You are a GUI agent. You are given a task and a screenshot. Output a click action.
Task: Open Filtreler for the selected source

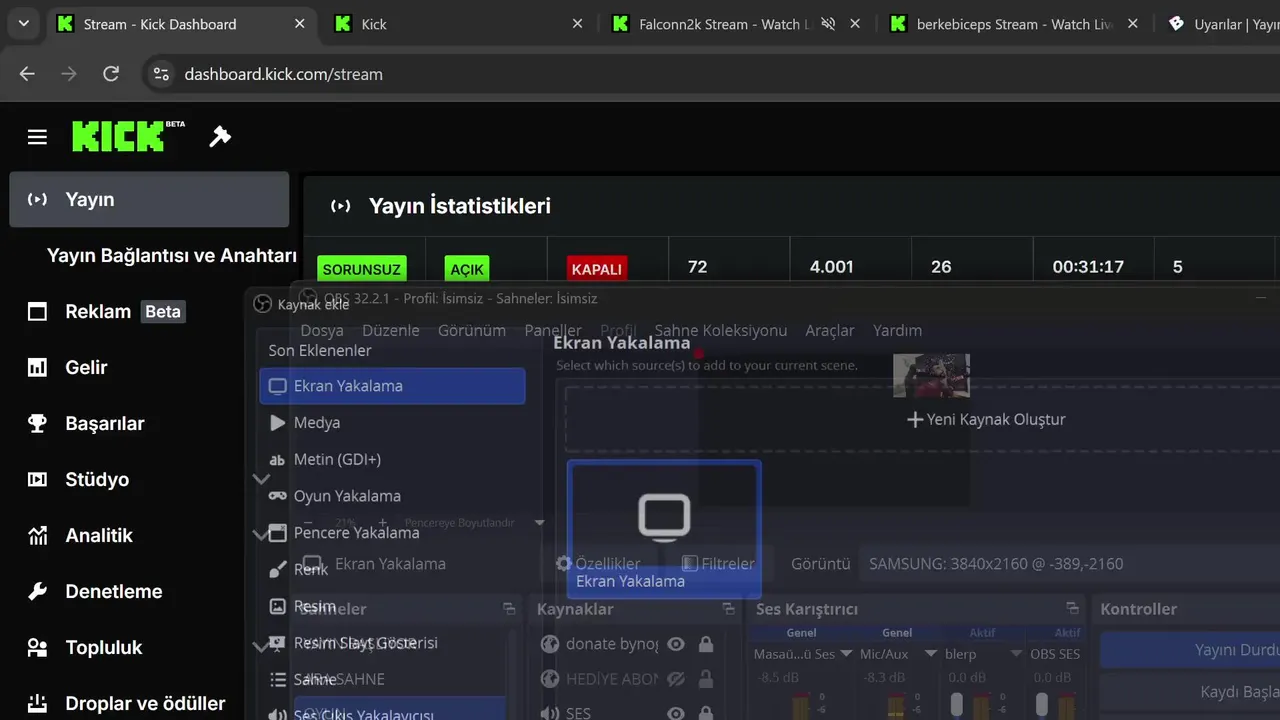[x=718, y=564]
